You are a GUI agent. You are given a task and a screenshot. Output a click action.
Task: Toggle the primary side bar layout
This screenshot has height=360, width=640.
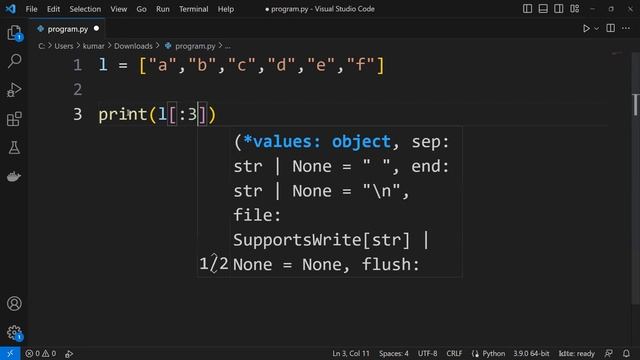527,9
